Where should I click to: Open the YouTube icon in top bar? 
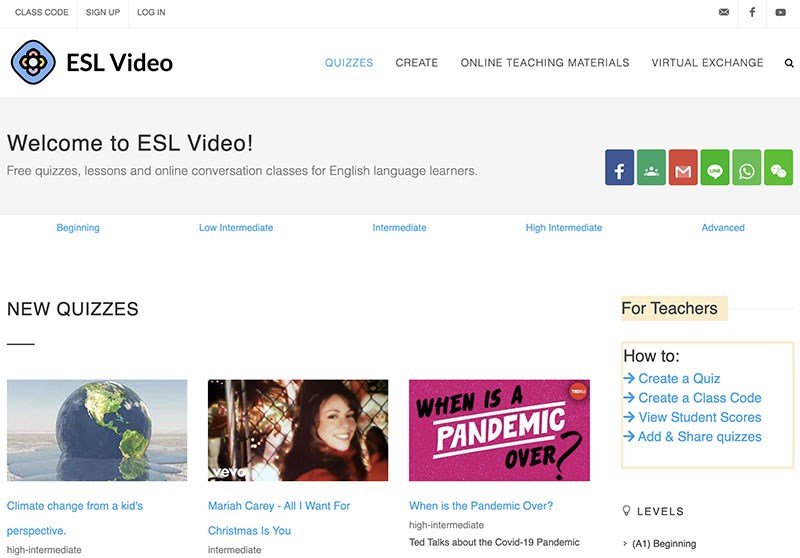coord(781,12)
